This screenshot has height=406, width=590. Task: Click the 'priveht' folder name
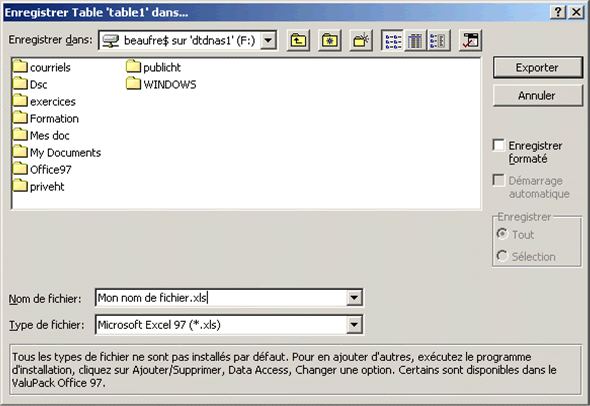(47, 187)
